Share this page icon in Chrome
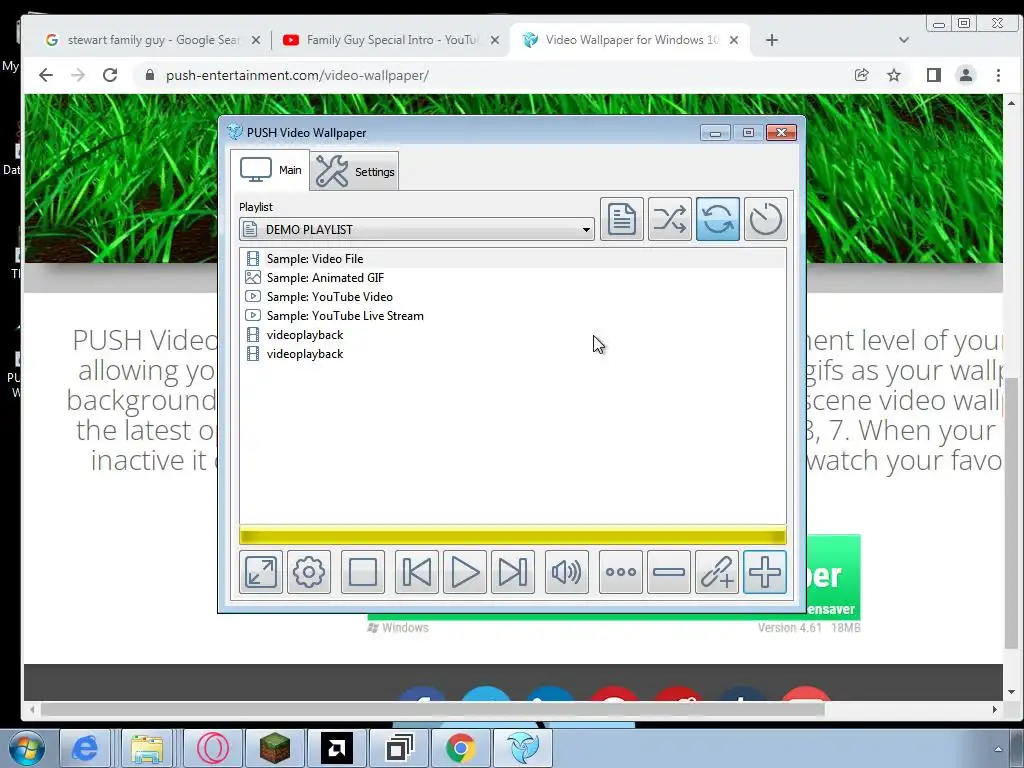 (x=861, y=75)
